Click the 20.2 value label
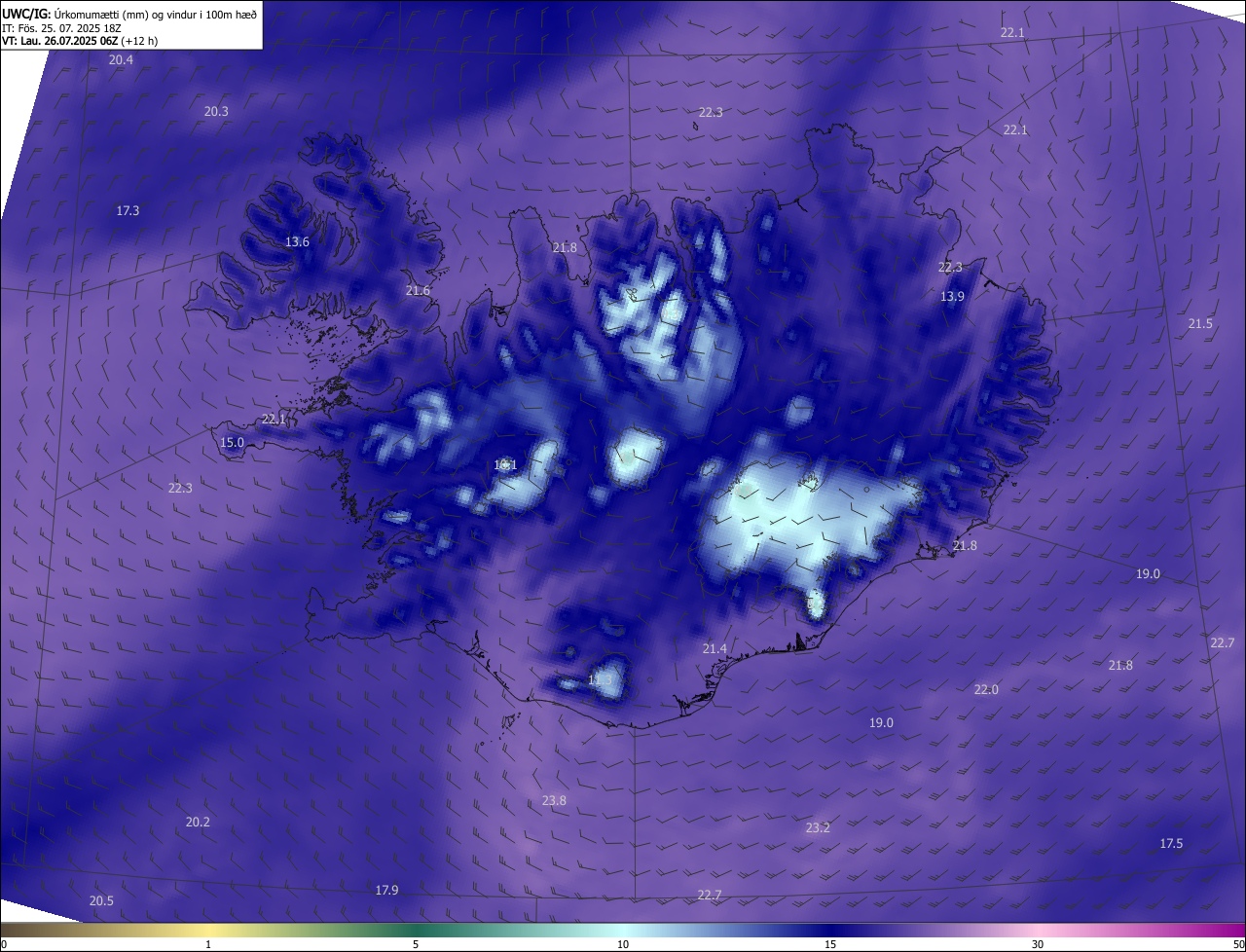1246x952 pixels. (198, 823)
